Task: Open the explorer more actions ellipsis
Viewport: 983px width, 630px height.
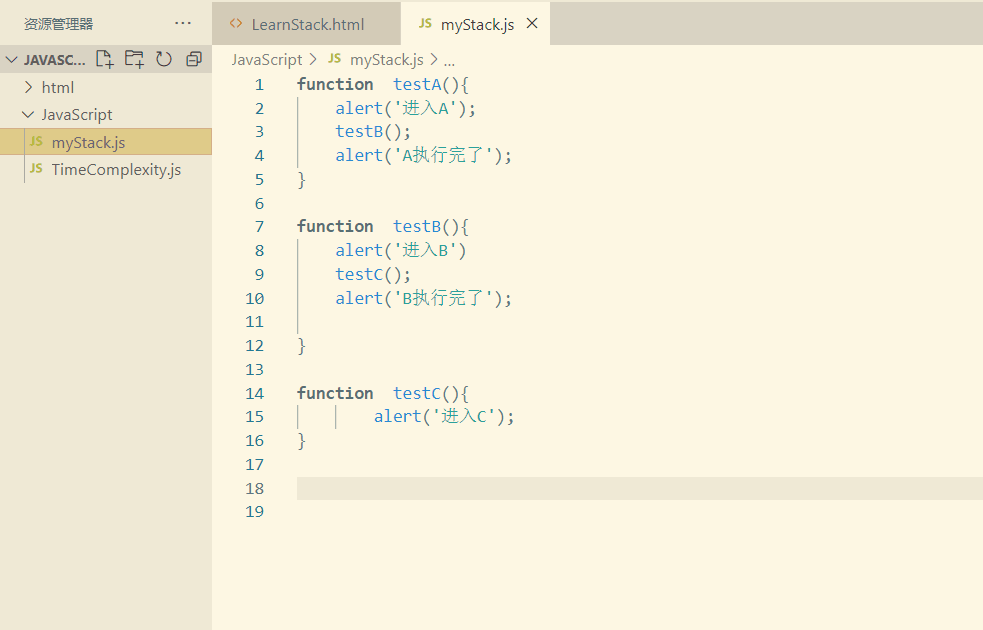Action: point(182,23)
